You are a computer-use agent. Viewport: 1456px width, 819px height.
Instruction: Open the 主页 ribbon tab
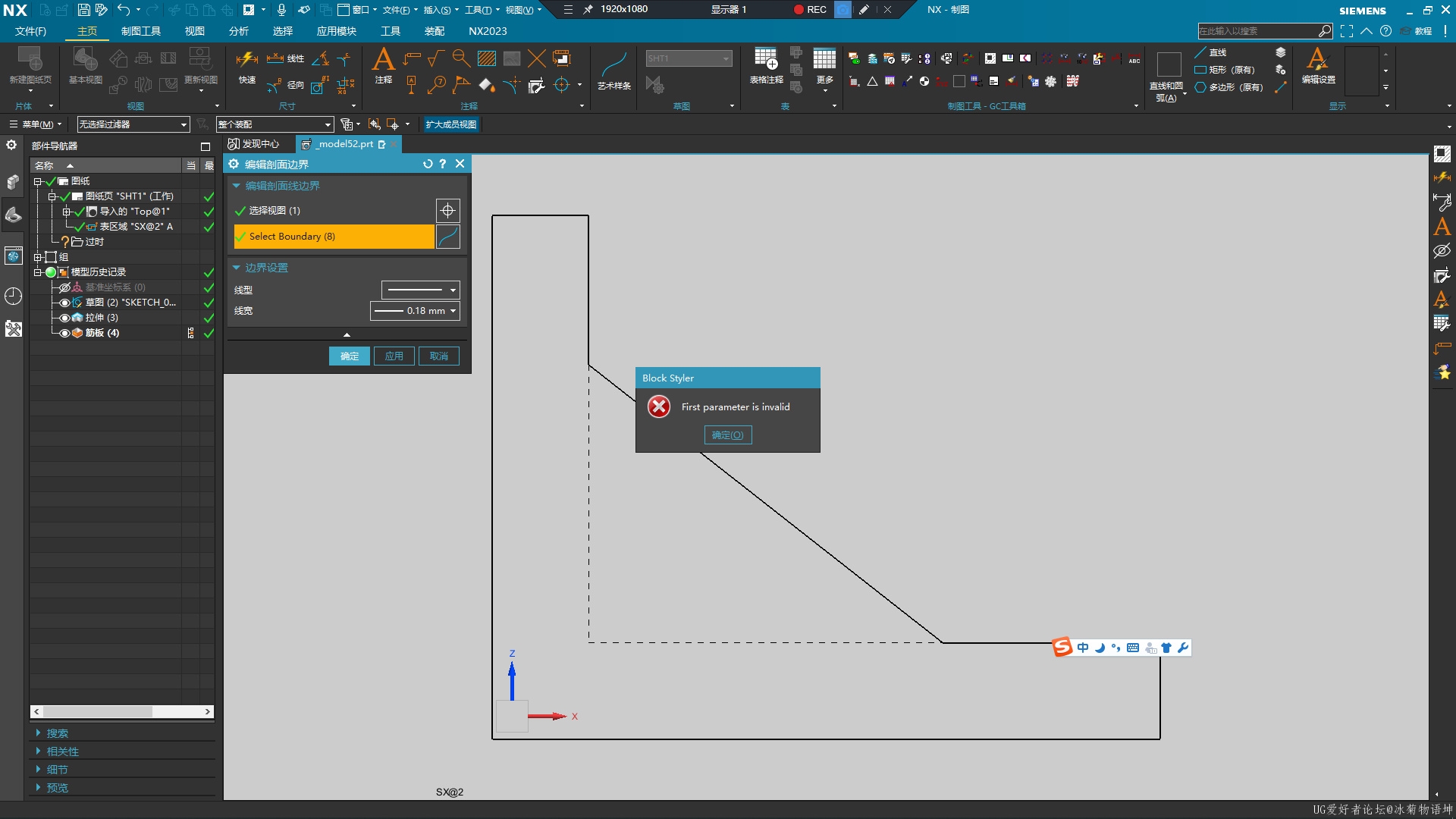87,31
